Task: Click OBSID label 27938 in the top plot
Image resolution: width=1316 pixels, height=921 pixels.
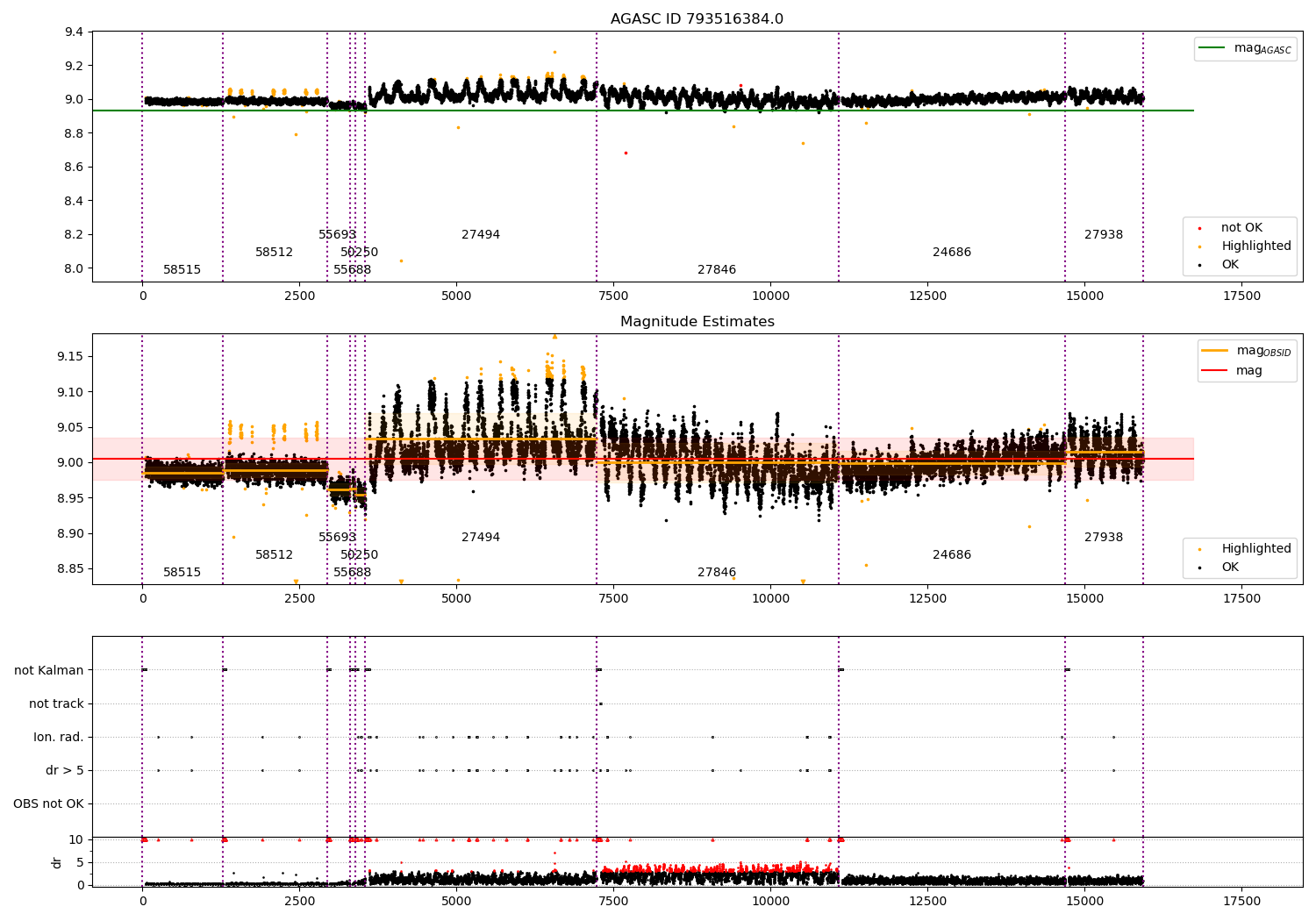Action: 1103,235
